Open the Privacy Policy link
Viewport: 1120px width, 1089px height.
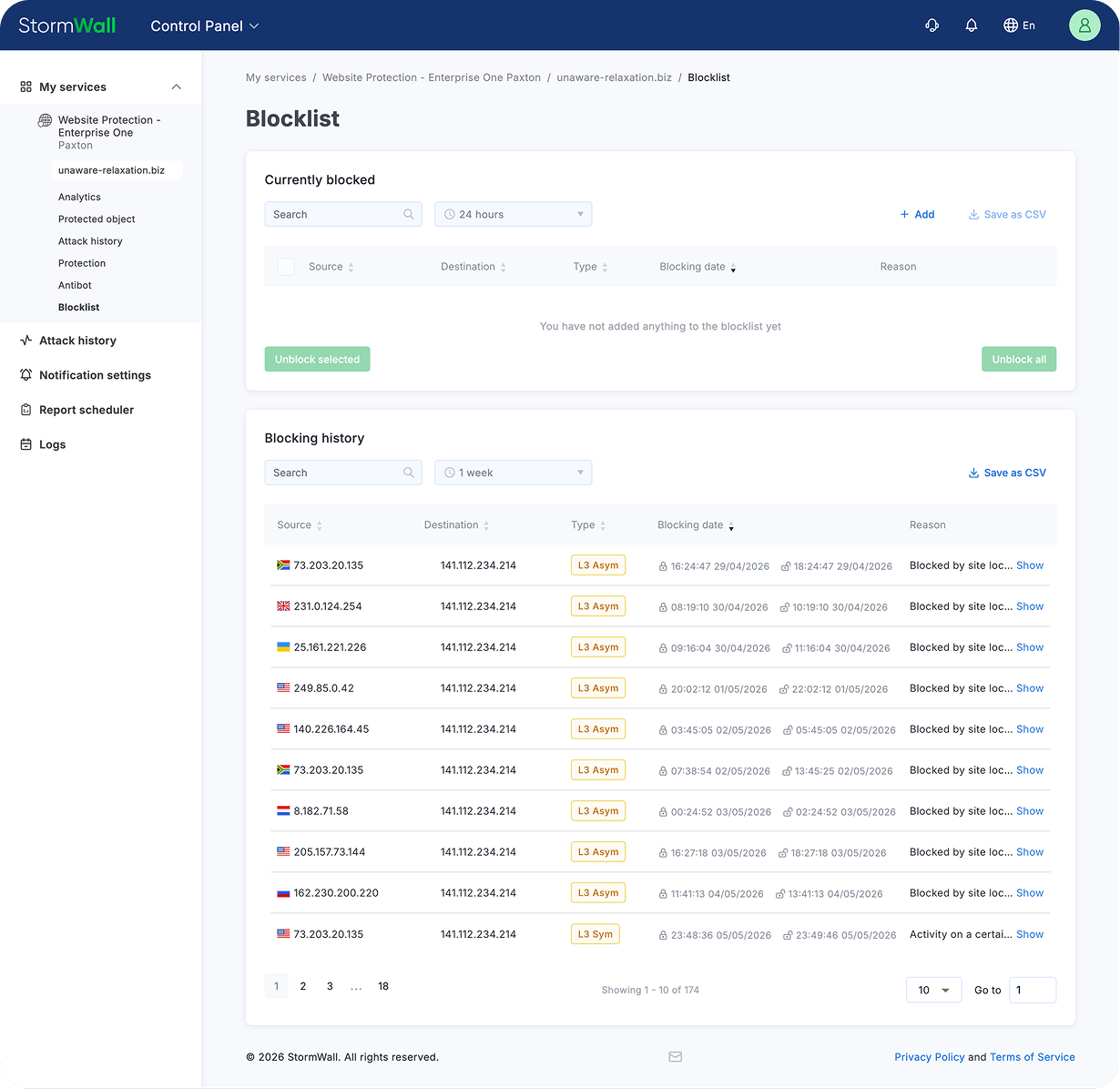coord(929,1057)
